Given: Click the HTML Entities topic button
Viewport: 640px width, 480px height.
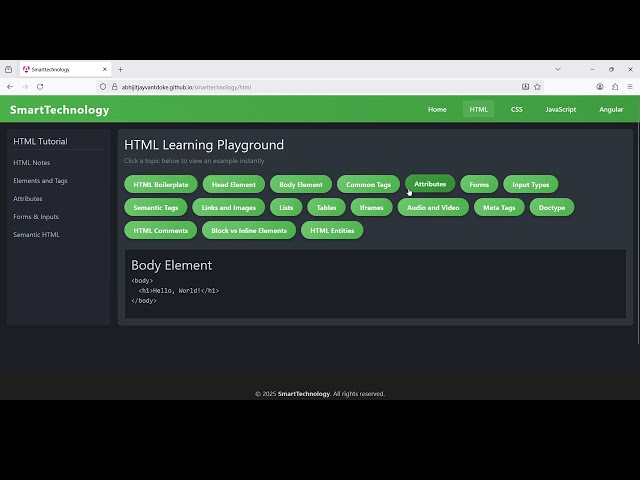Looking at the screenshot, I should [332, 230].
